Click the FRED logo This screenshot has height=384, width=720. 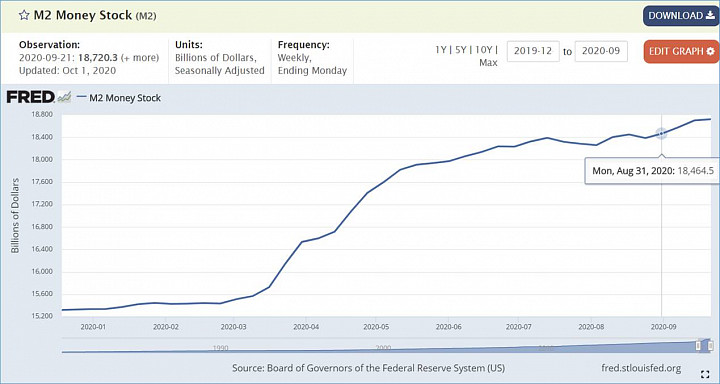click(30, 97)
